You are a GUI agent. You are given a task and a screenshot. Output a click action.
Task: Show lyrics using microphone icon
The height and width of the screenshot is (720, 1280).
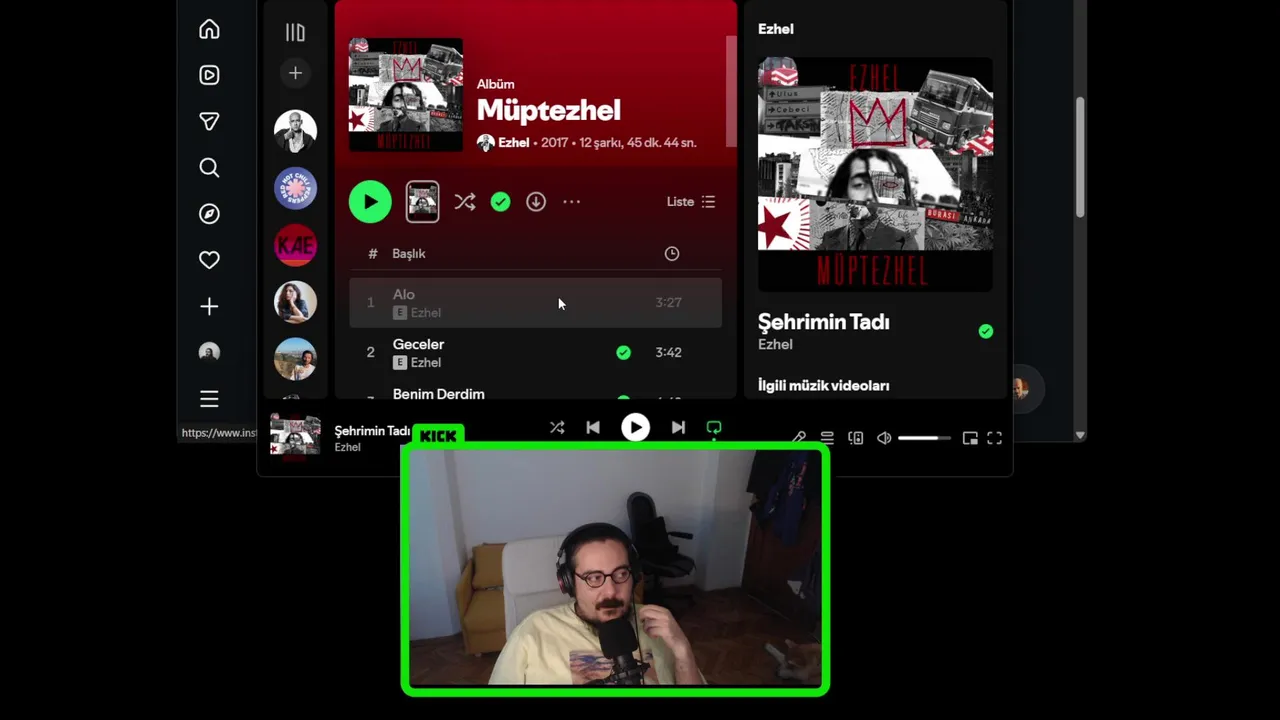click(799, 438)
